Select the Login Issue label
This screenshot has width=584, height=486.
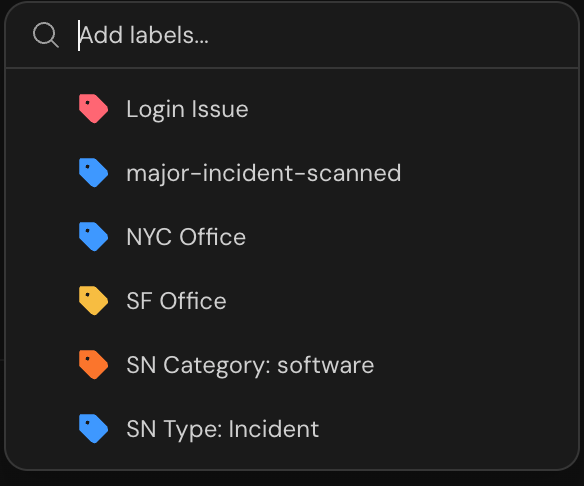(x=292, y=109)
